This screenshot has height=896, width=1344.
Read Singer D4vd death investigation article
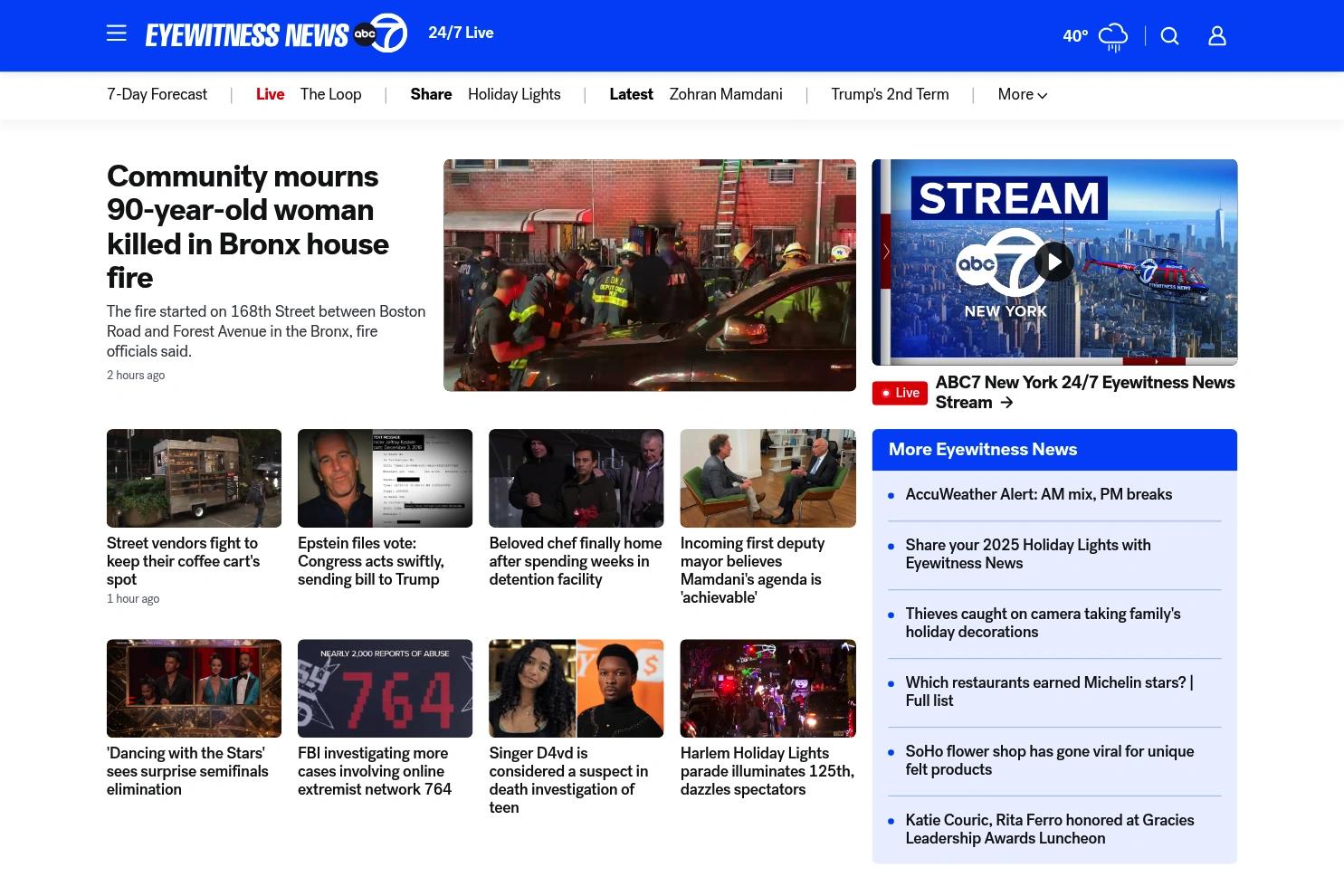tap(568, 780)
